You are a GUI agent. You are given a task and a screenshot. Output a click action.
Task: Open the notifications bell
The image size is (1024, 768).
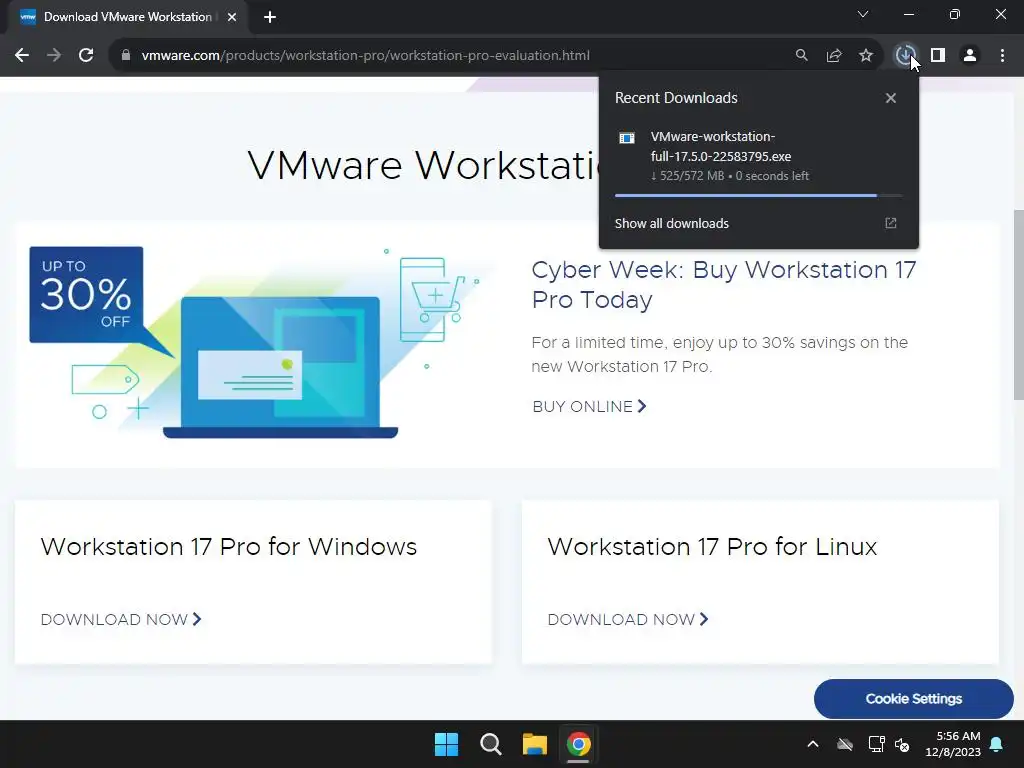pyautogui.click(x=997, y=744)
